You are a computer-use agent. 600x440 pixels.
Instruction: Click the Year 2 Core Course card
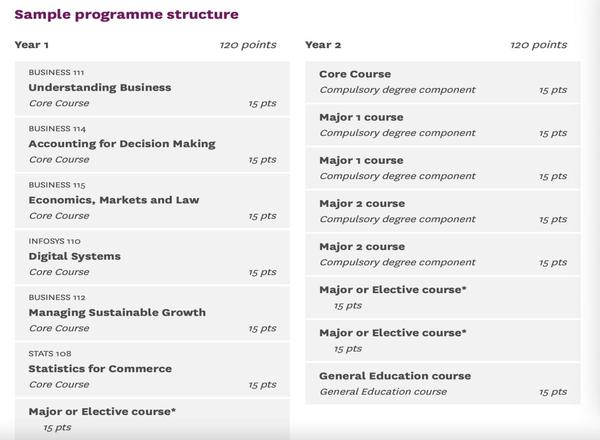coord(443,82)
